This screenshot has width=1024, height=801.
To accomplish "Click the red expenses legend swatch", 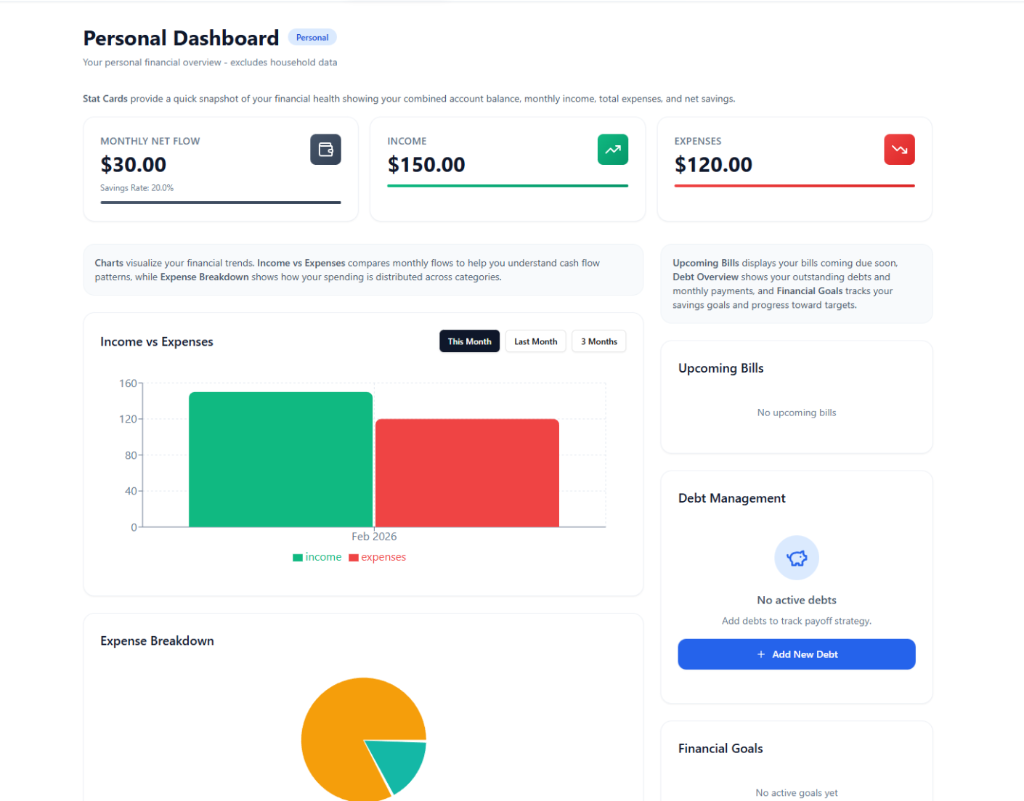I will tap(353, 558).
